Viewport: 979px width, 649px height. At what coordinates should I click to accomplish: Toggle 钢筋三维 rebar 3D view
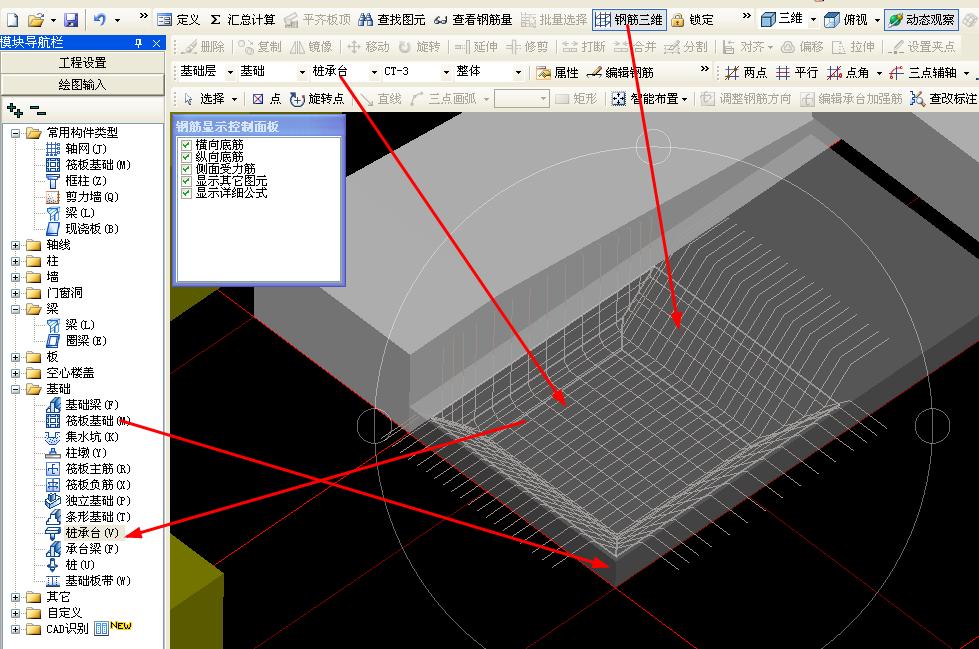(629, 20)
